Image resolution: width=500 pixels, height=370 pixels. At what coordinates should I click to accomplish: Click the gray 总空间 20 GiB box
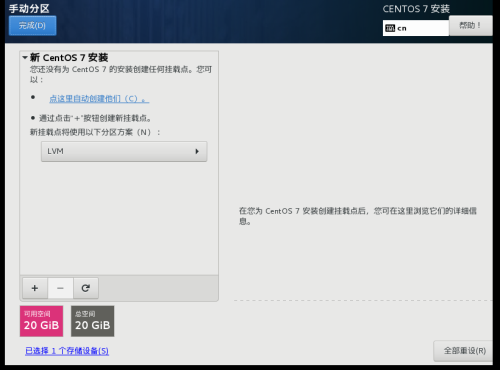[92, 321]
